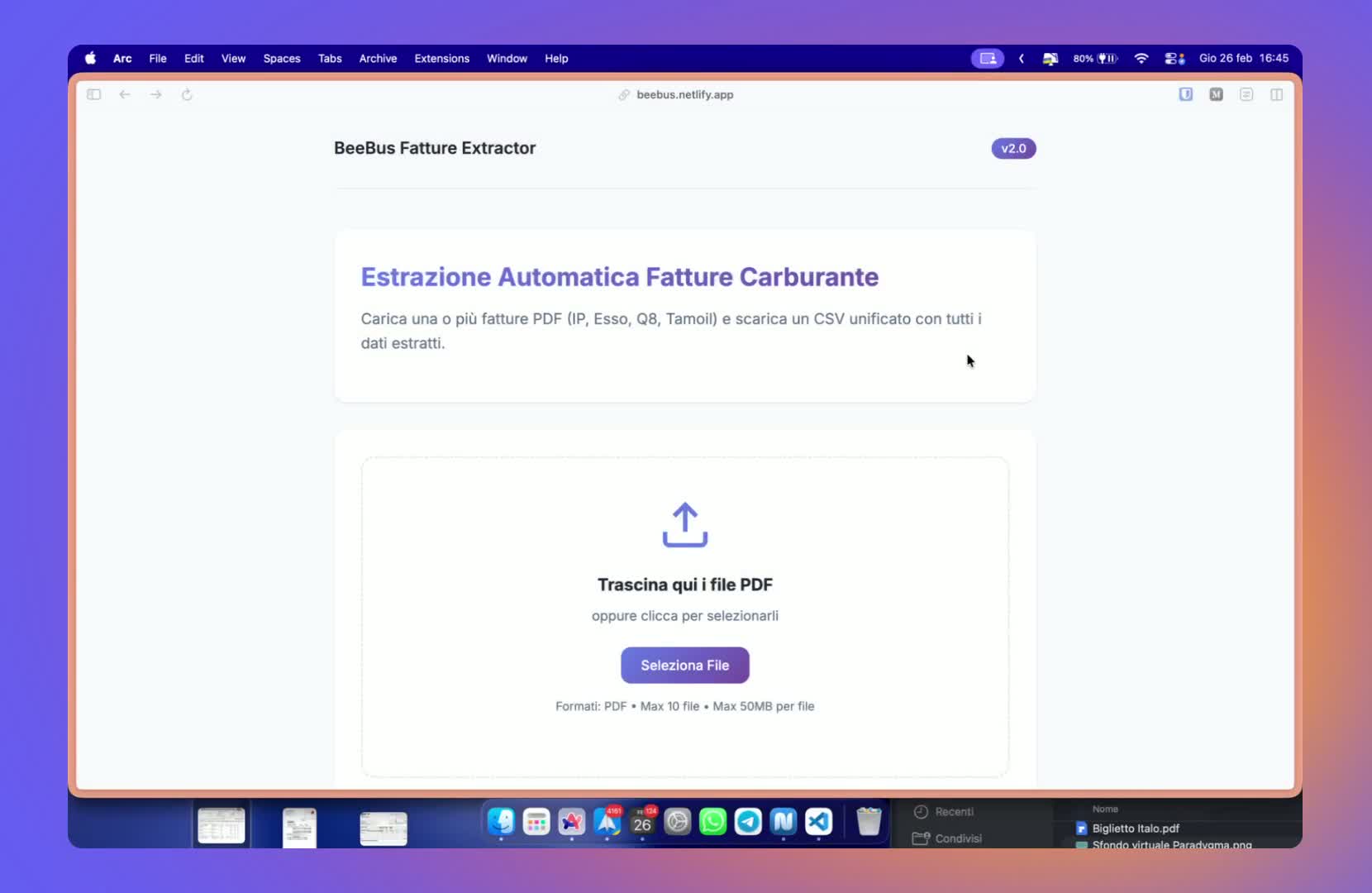1372x893 pixels.
Task: Open Launchpad from the Dock
Action: point(536,822)
